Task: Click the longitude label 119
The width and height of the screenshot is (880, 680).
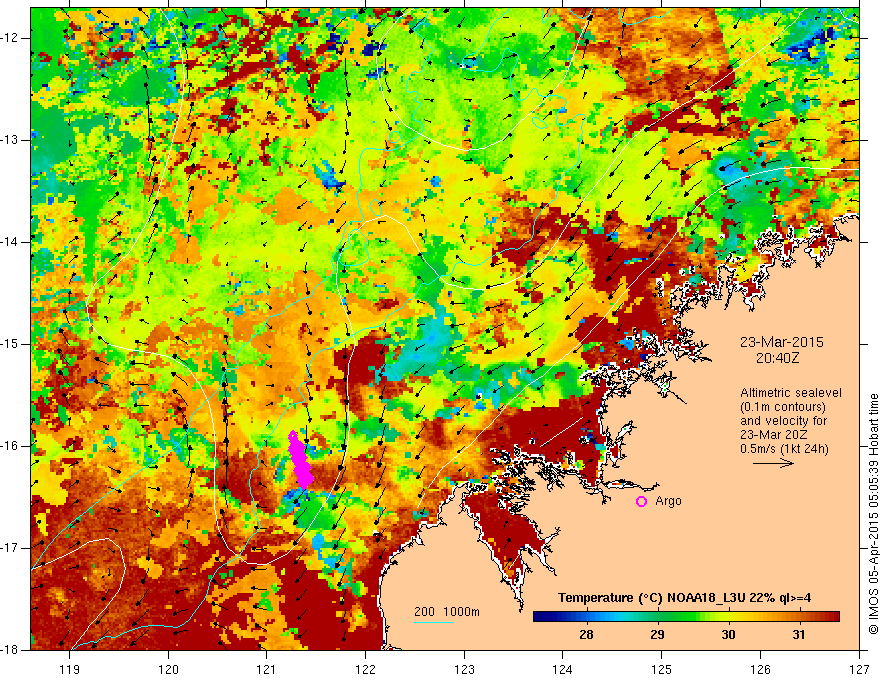Action: click(x=70, y=670)
